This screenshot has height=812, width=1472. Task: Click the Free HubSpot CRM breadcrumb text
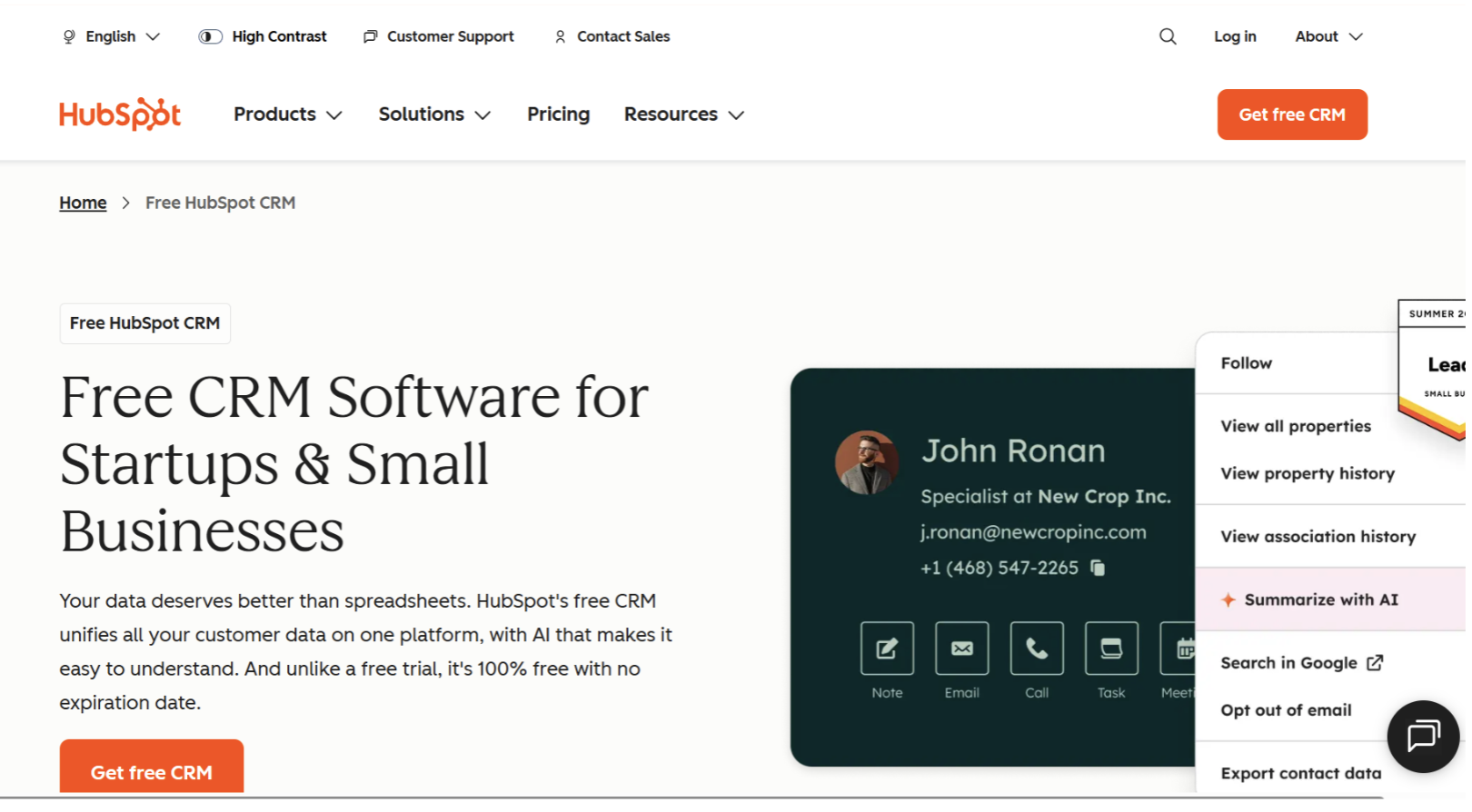(221, 203)
